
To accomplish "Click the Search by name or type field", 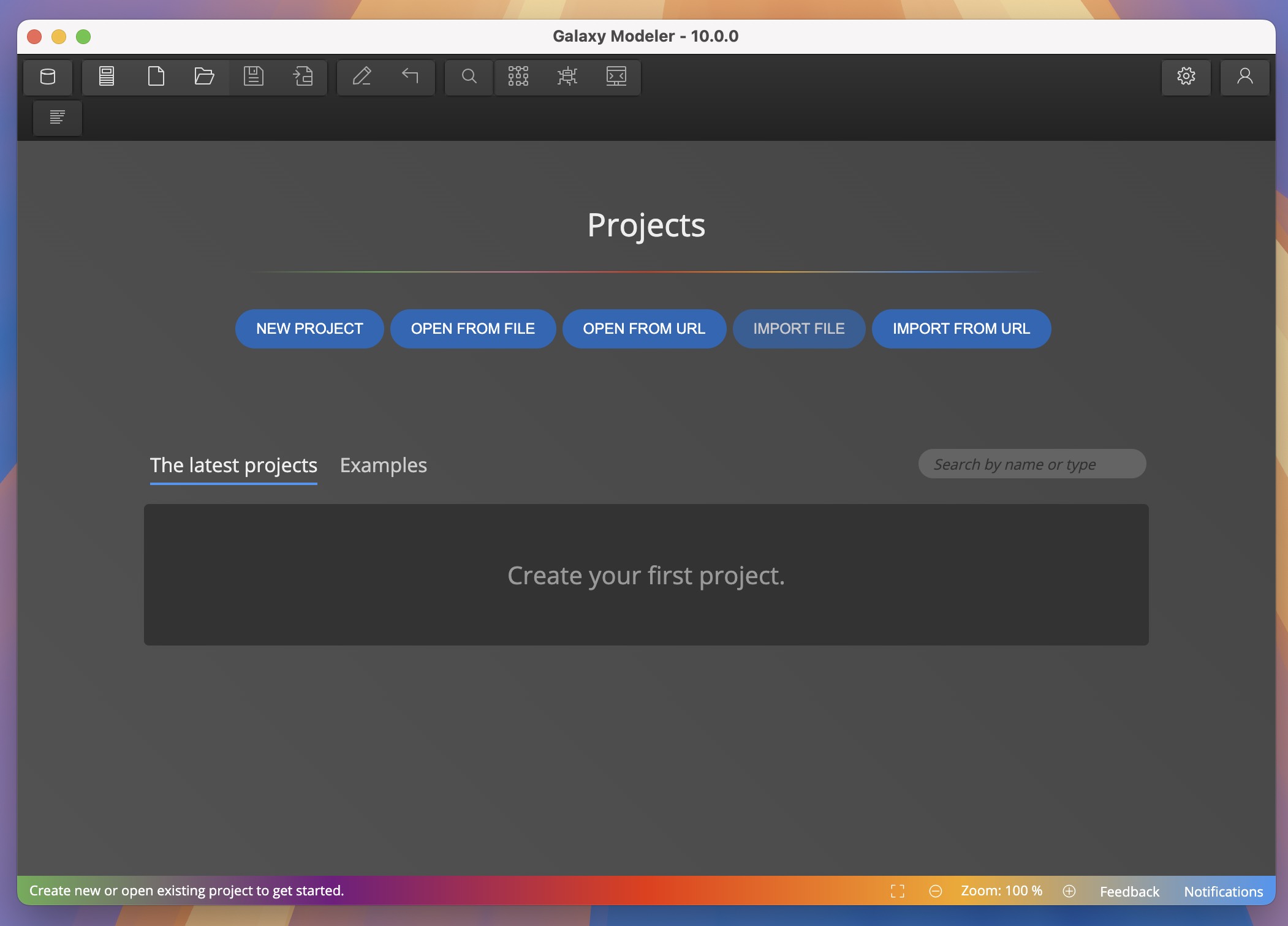I will tap(1032, 464).
